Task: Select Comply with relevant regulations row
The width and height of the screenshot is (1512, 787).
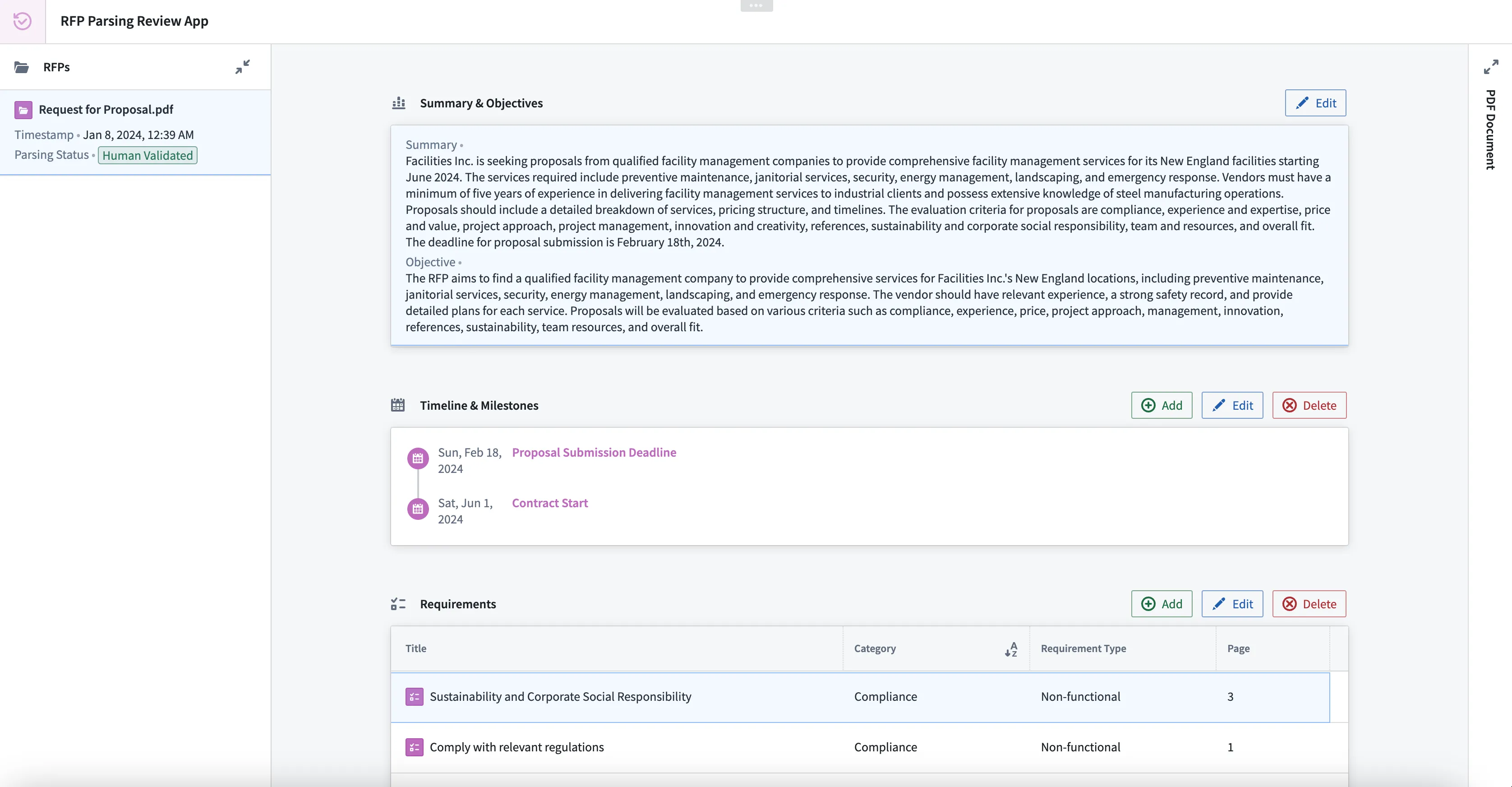Action: click(516, 747)
